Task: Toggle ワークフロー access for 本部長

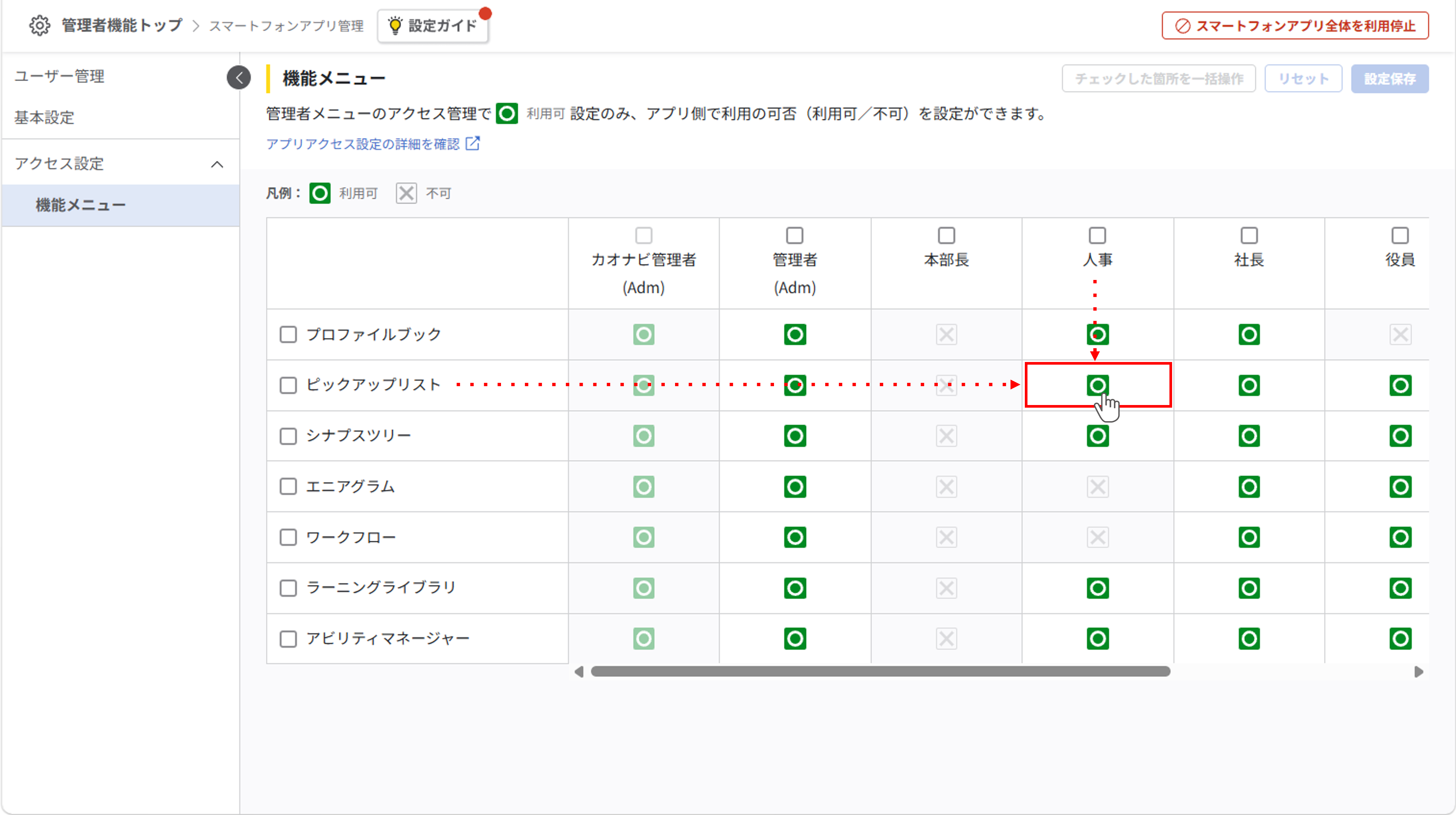Action: tap(946, 537)
